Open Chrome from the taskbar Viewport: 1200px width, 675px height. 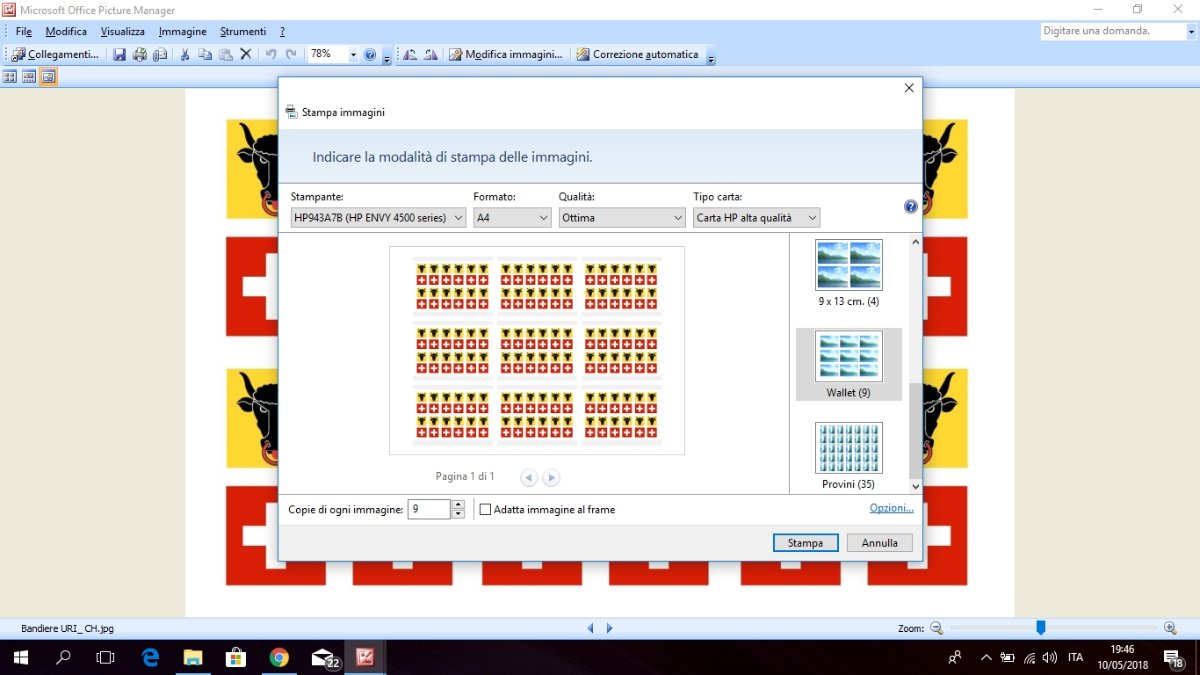tap(279, 657)
